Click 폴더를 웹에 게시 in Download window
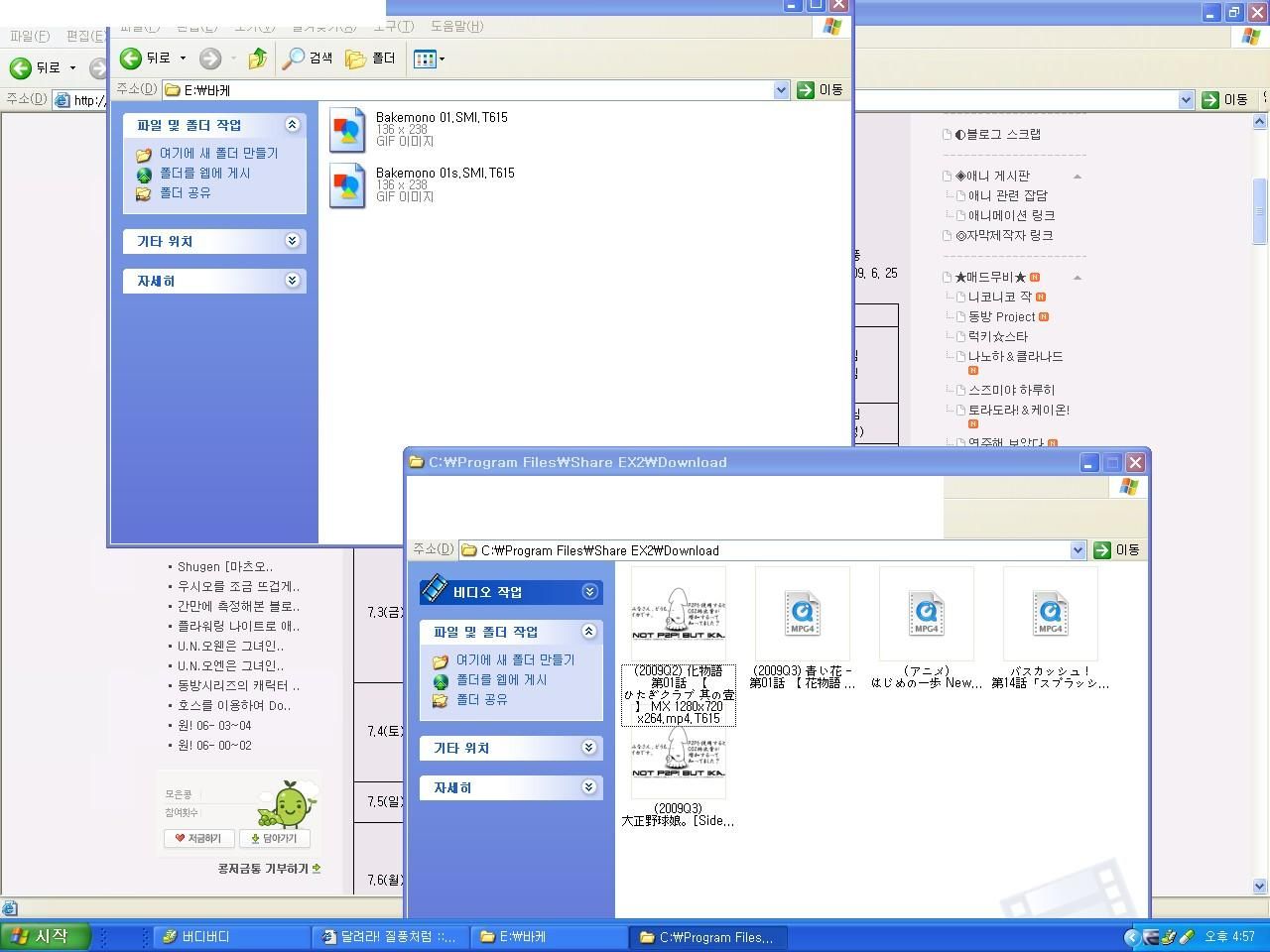The height and width of the screenshot is (952, 1270). 501,680
